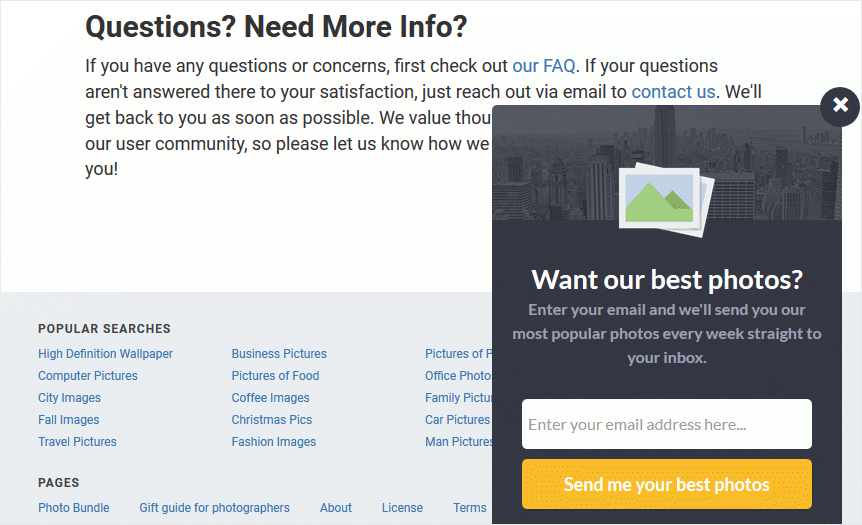862x525 pixels.
Task: Select Pictures of Food link
Action: click(275, 375)
